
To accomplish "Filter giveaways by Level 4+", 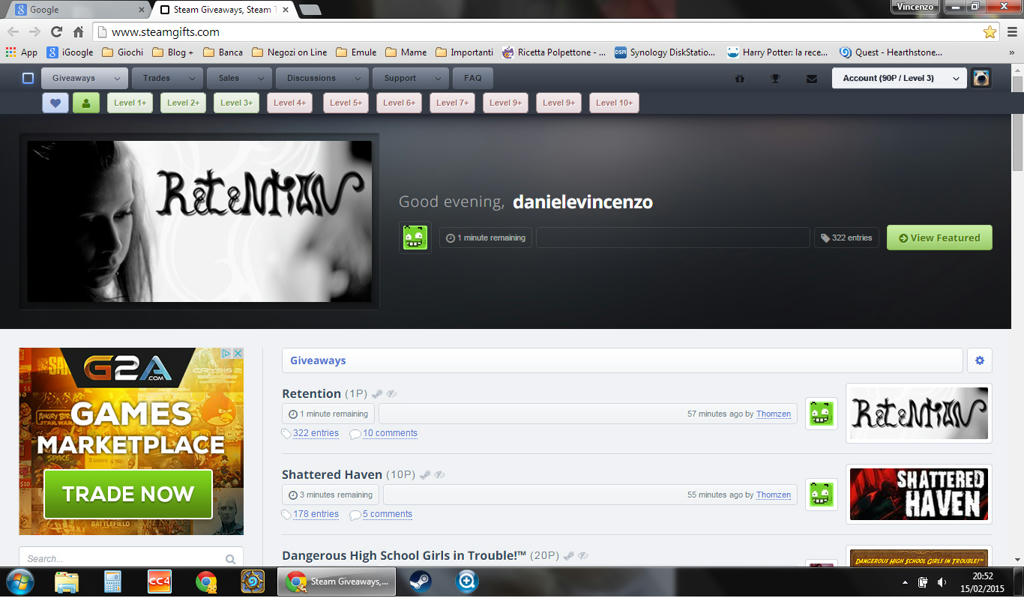I will click(289, 103).
